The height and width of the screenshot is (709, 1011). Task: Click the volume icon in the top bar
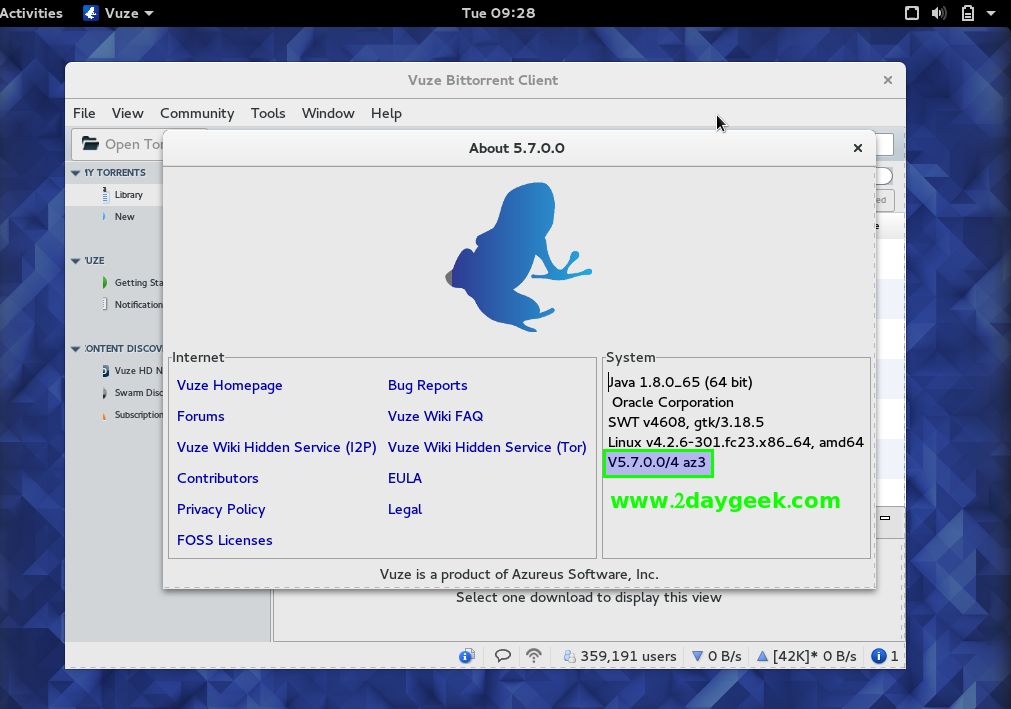coord(939,13)
